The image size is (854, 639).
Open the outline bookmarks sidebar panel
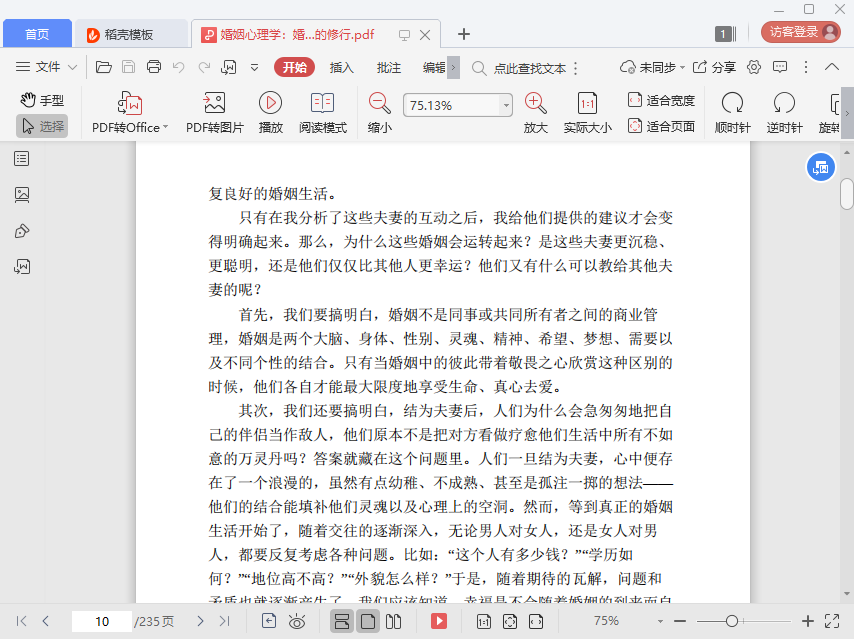point(22,159)
